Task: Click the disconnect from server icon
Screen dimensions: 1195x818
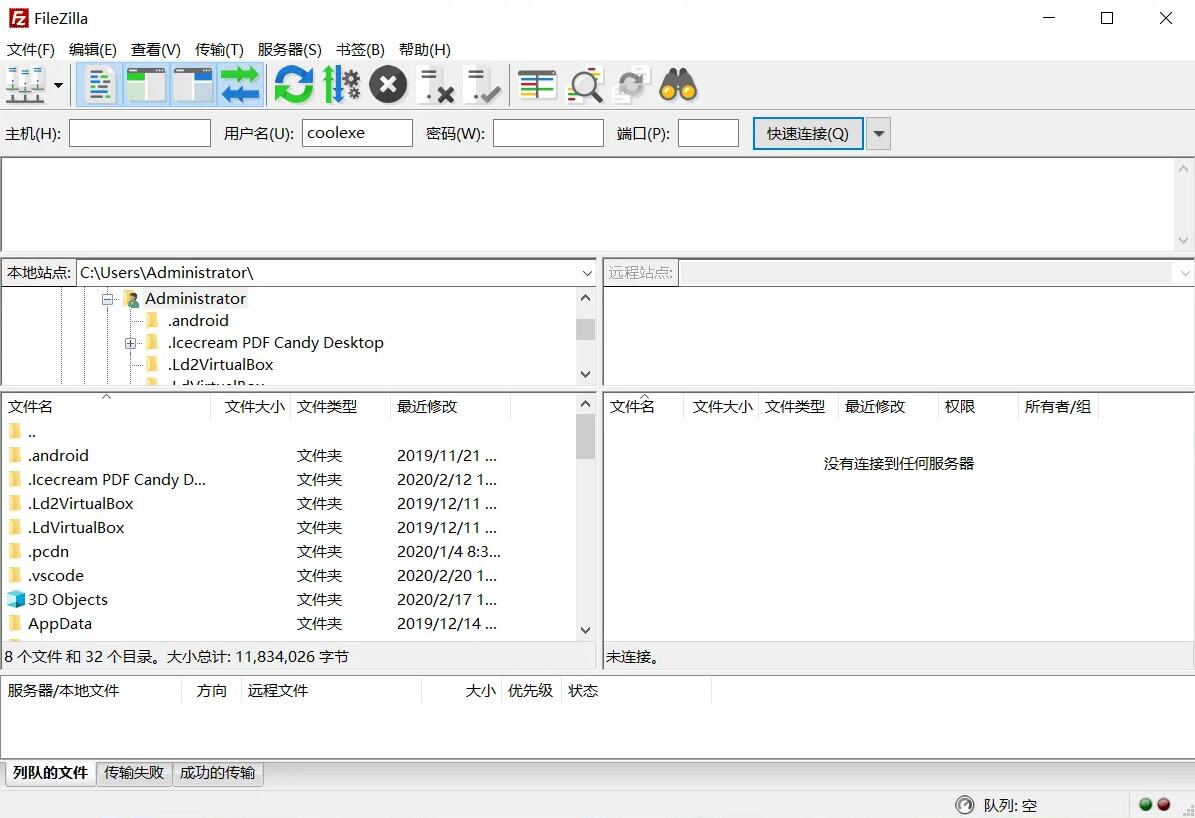Action: pyautogui.click(x=437, y=85)
